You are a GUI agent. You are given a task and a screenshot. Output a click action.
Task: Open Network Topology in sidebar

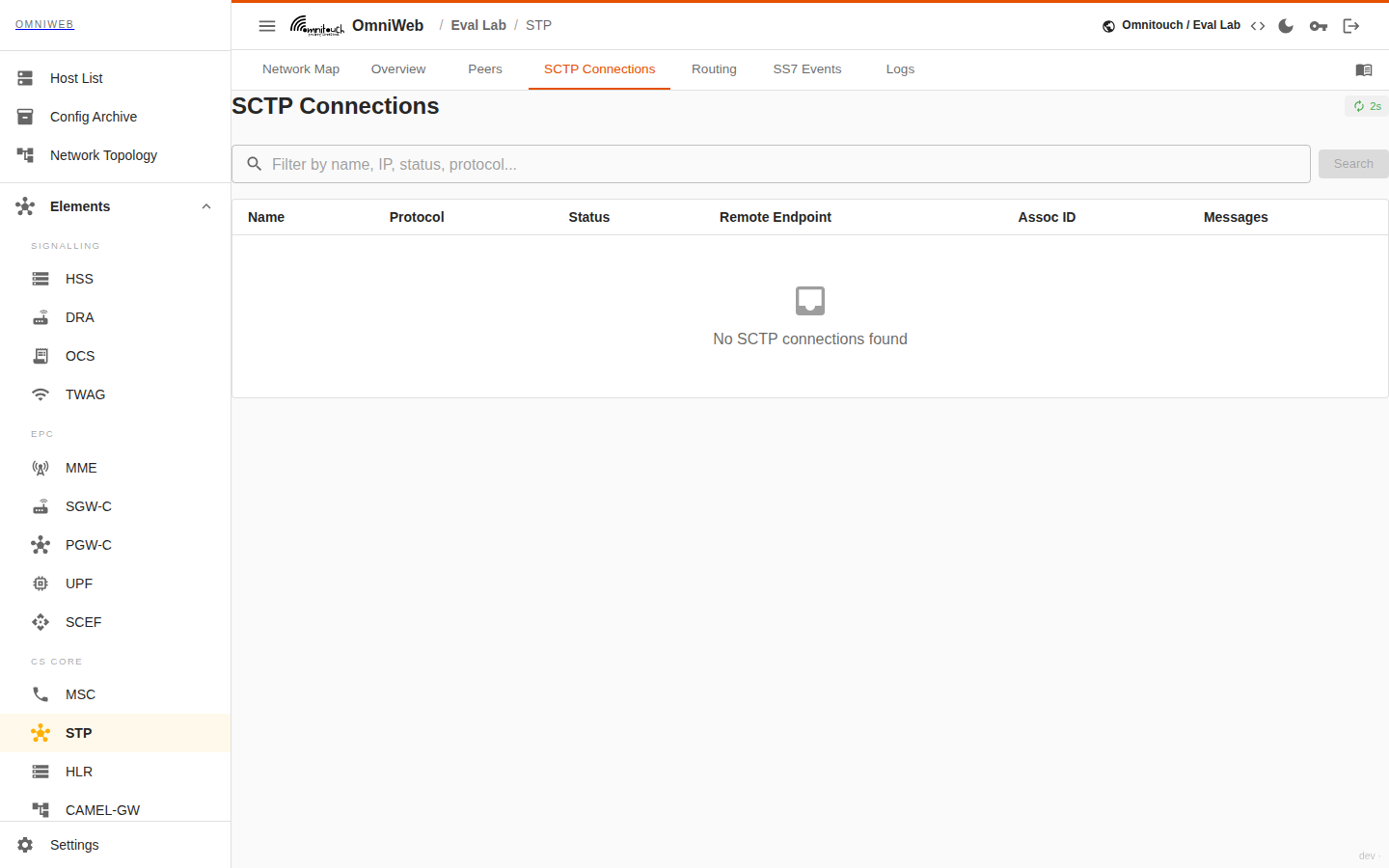point(116,155)
